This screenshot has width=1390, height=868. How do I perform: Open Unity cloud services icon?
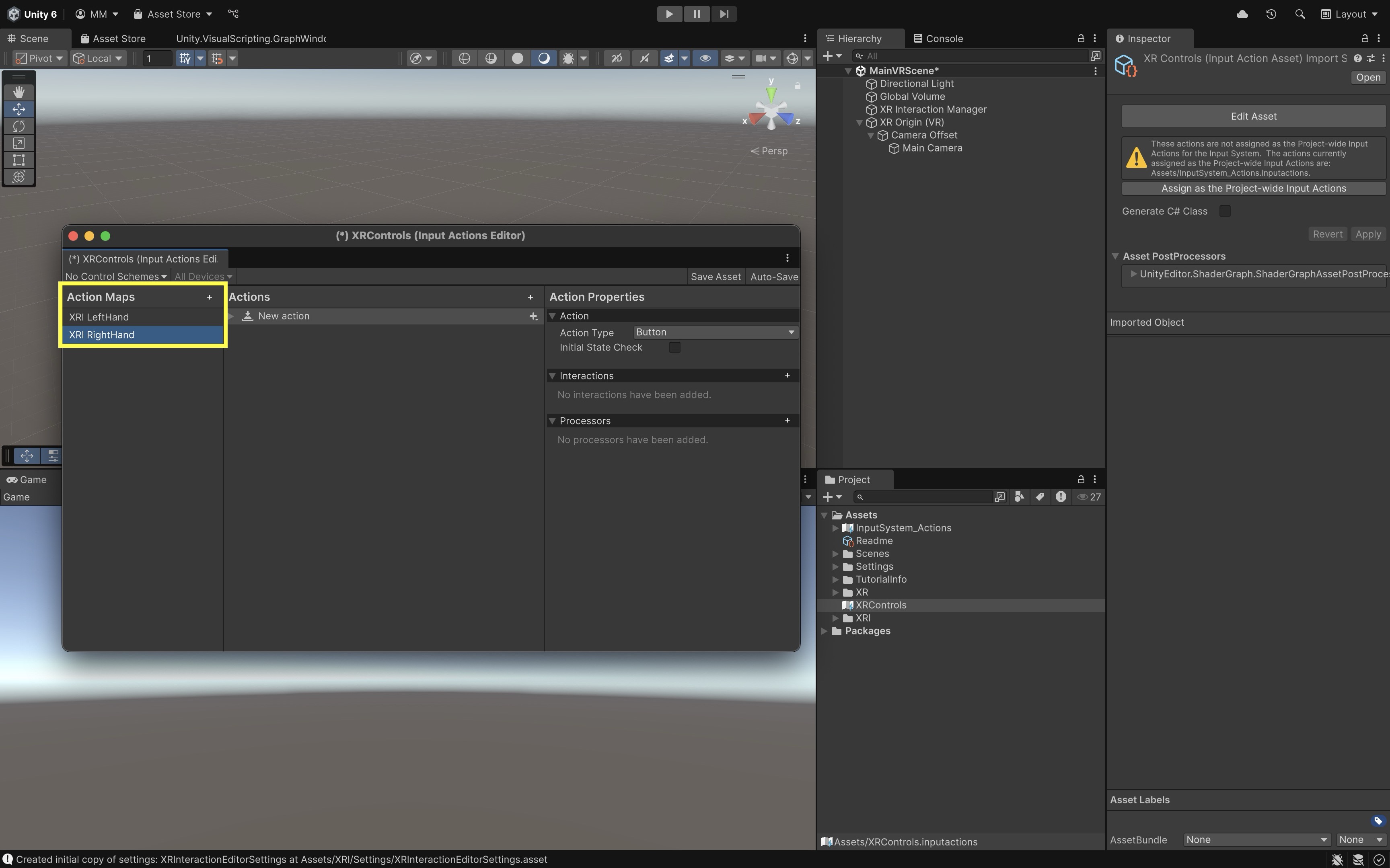pyautogui.click(x=1242, y=14)
